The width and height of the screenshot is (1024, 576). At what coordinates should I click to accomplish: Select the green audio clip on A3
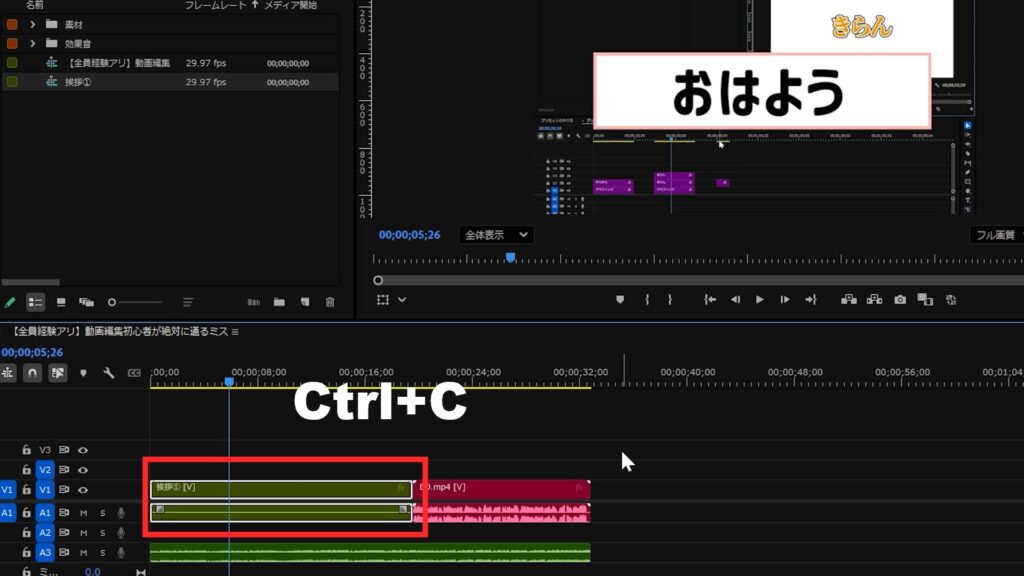[x=370, y=552]
